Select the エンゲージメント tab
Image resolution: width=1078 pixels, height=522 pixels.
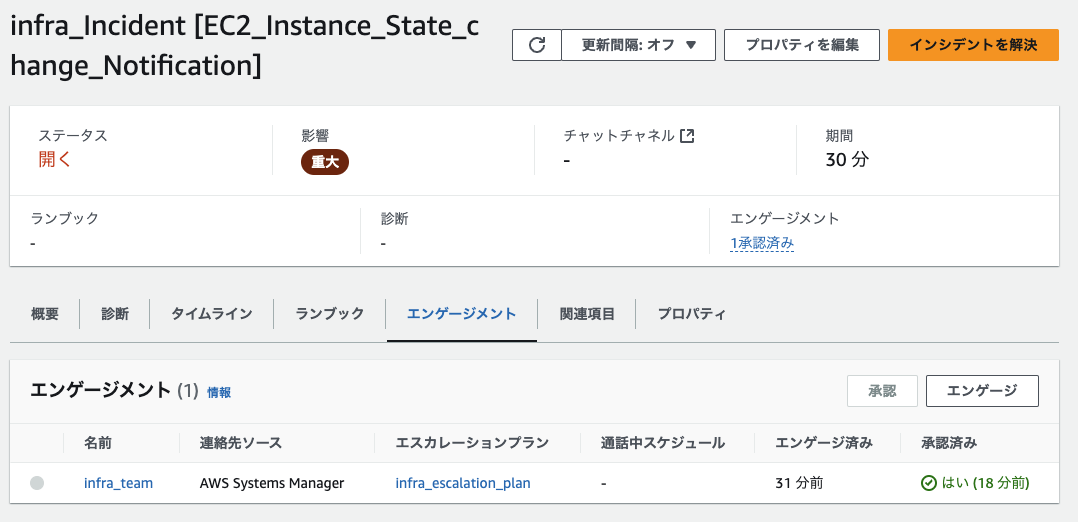coord(462,314)
